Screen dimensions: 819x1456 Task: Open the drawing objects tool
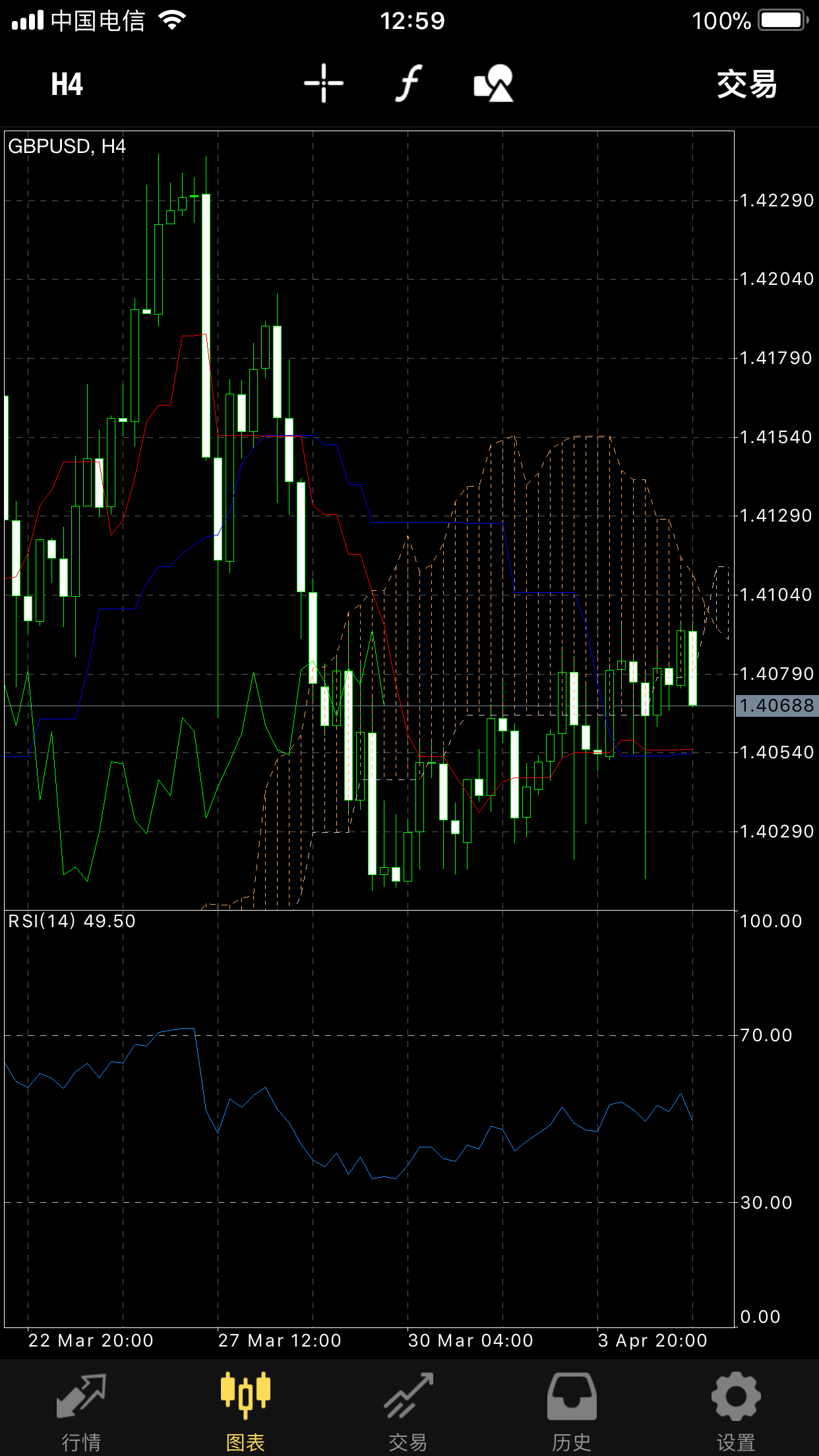(x=494, y=84)
